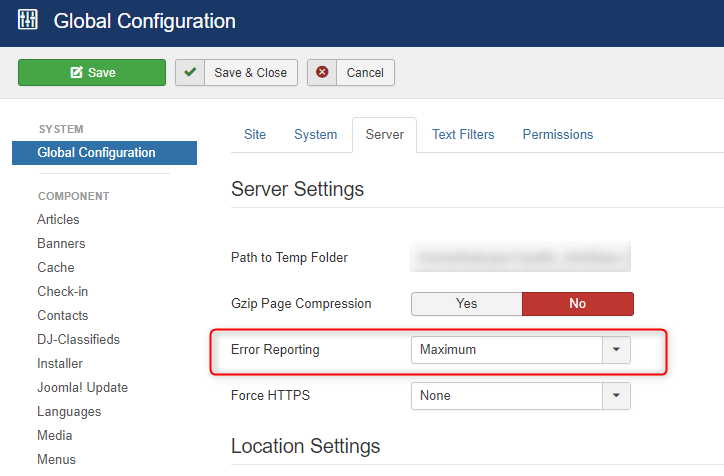Go to the Permissions tab

[557, 134]
